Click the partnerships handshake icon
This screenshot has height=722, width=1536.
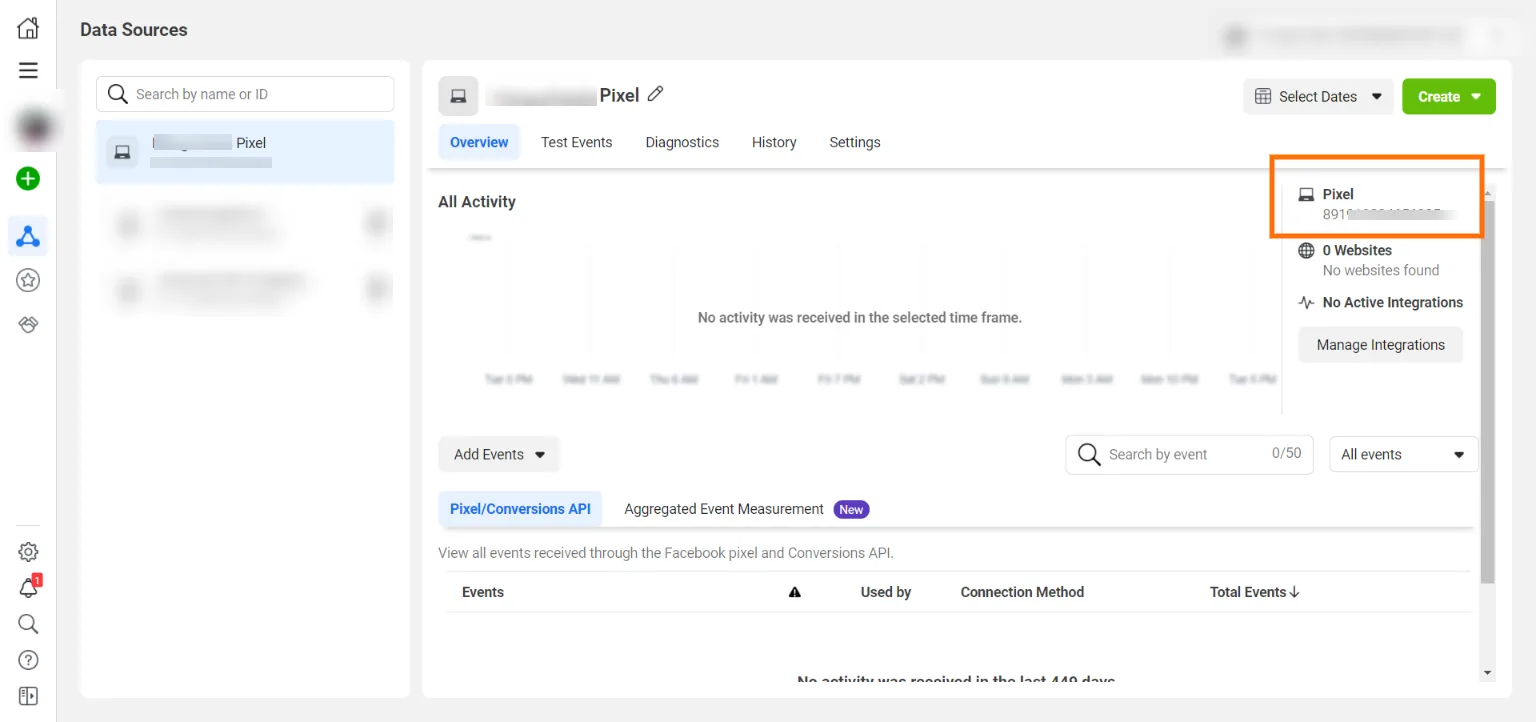[x=27, y=324]
